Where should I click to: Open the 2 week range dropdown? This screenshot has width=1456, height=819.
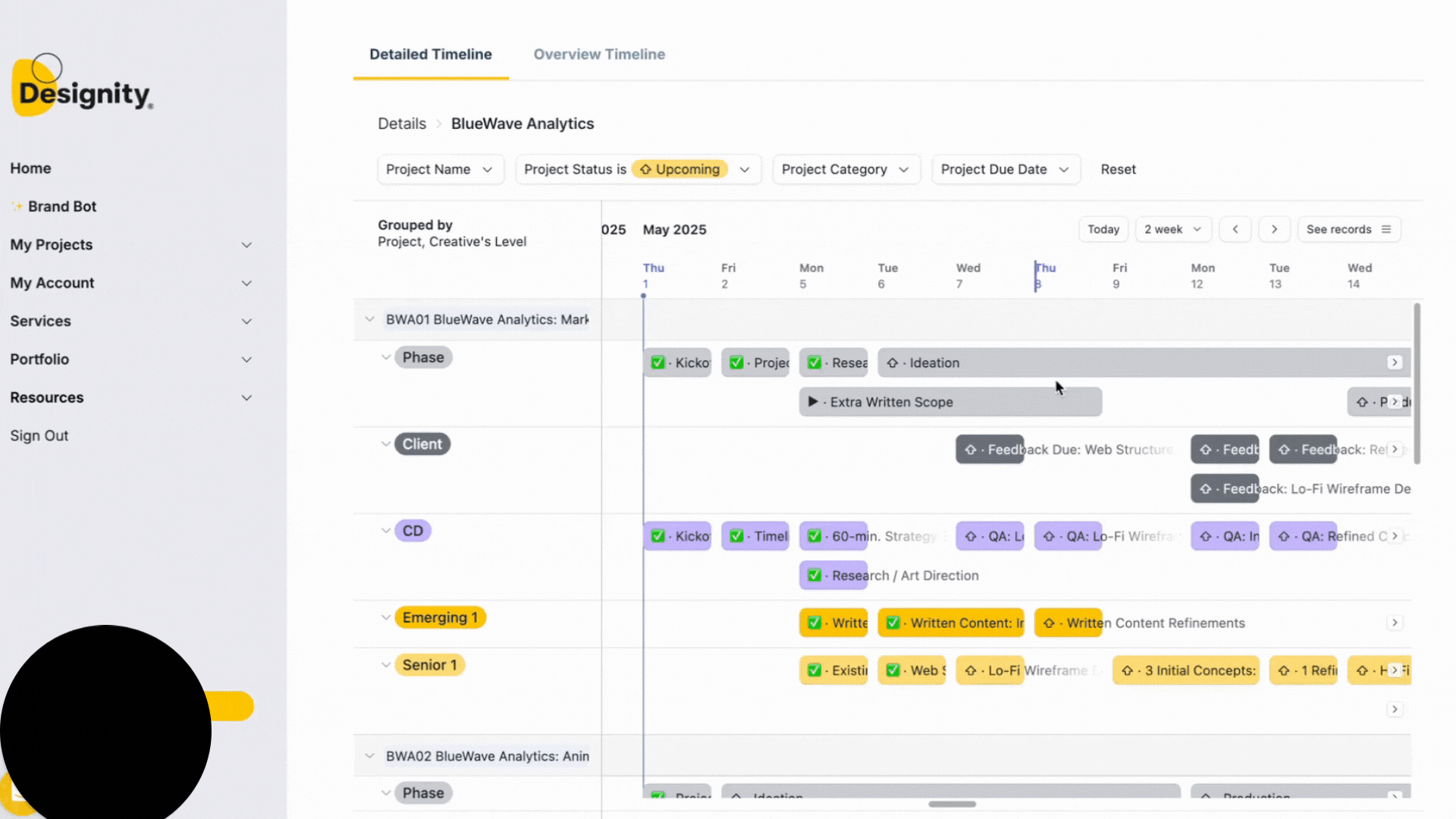[1172, 229]
